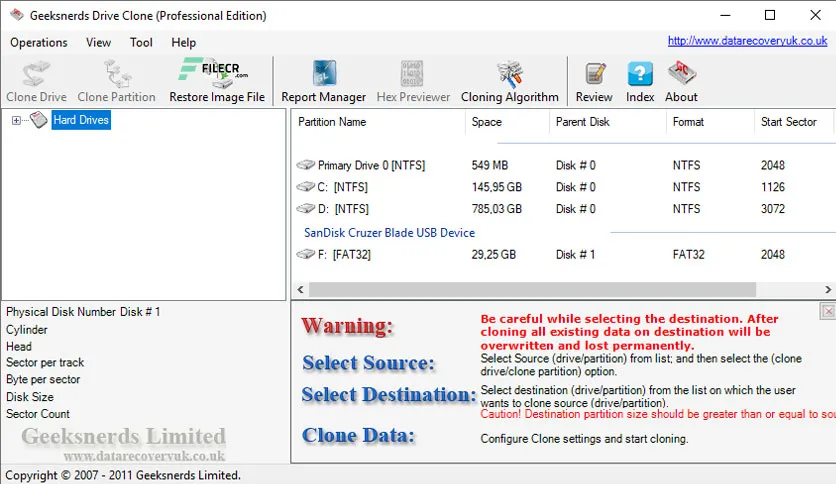Click the start sector value 3072
Viewport: 836px width, 484px height.
click(773, 209)
